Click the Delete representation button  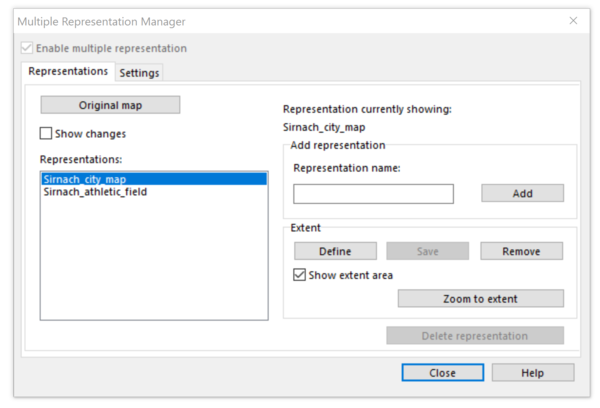[475, 336]
